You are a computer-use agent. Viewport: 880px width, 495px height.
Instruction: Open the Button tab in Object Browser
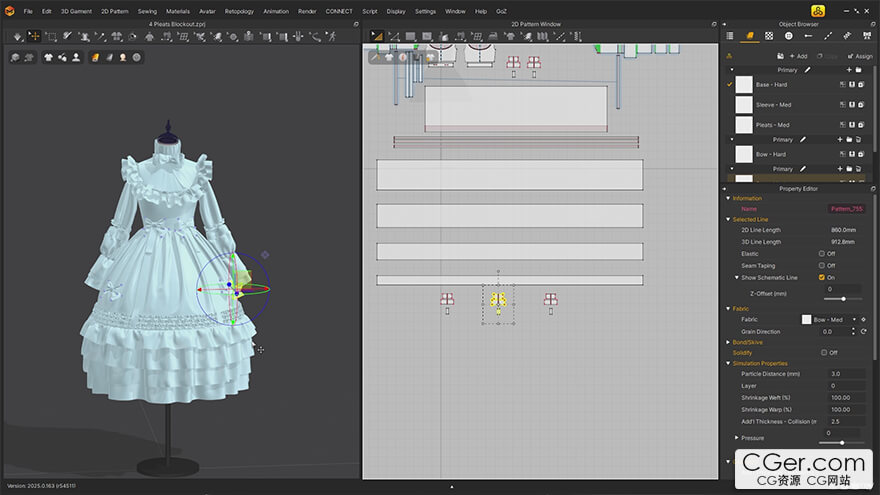[789, 36]
